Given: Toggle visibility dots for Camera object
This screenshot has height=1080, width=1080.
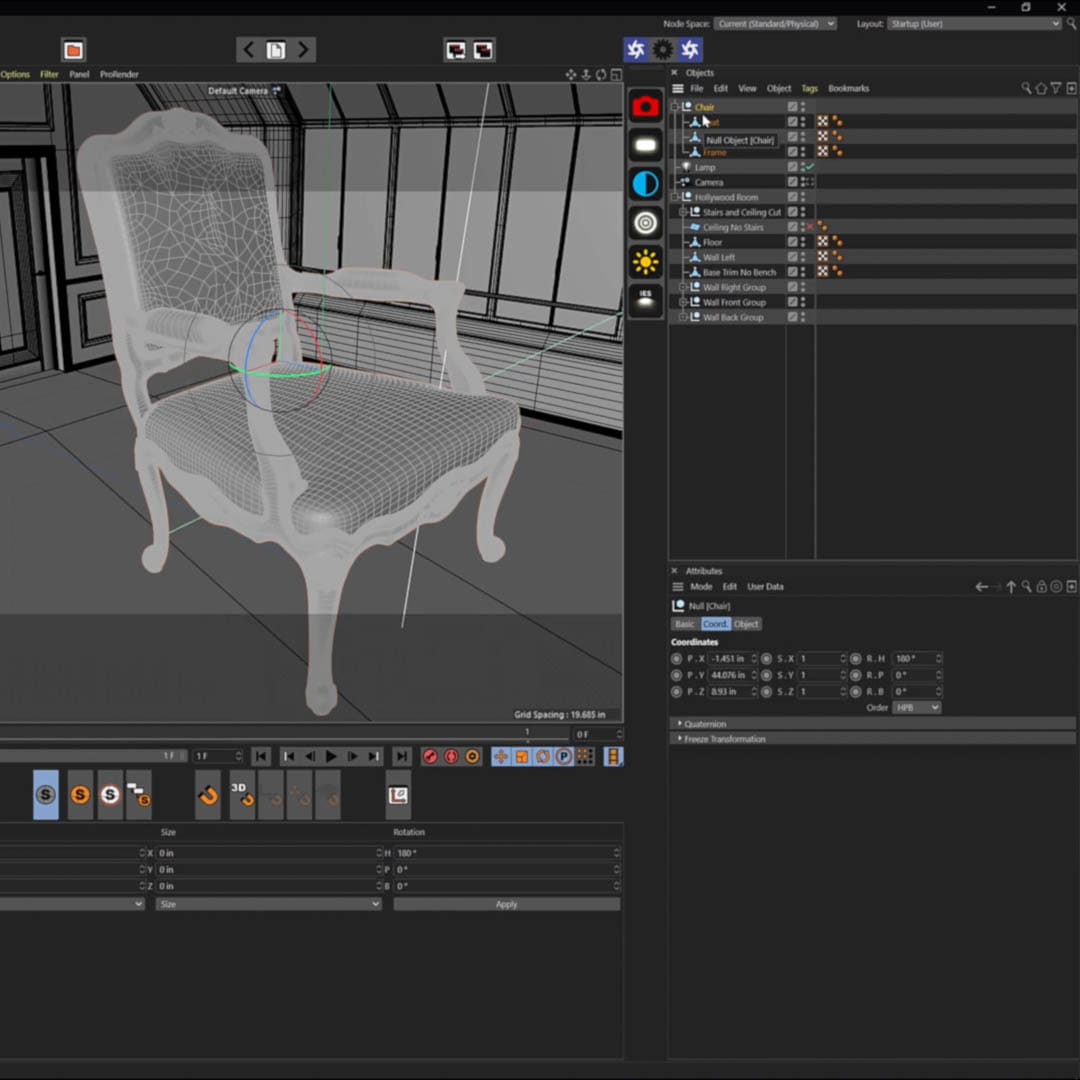Looking at the screenshot, I should point(803,182).
